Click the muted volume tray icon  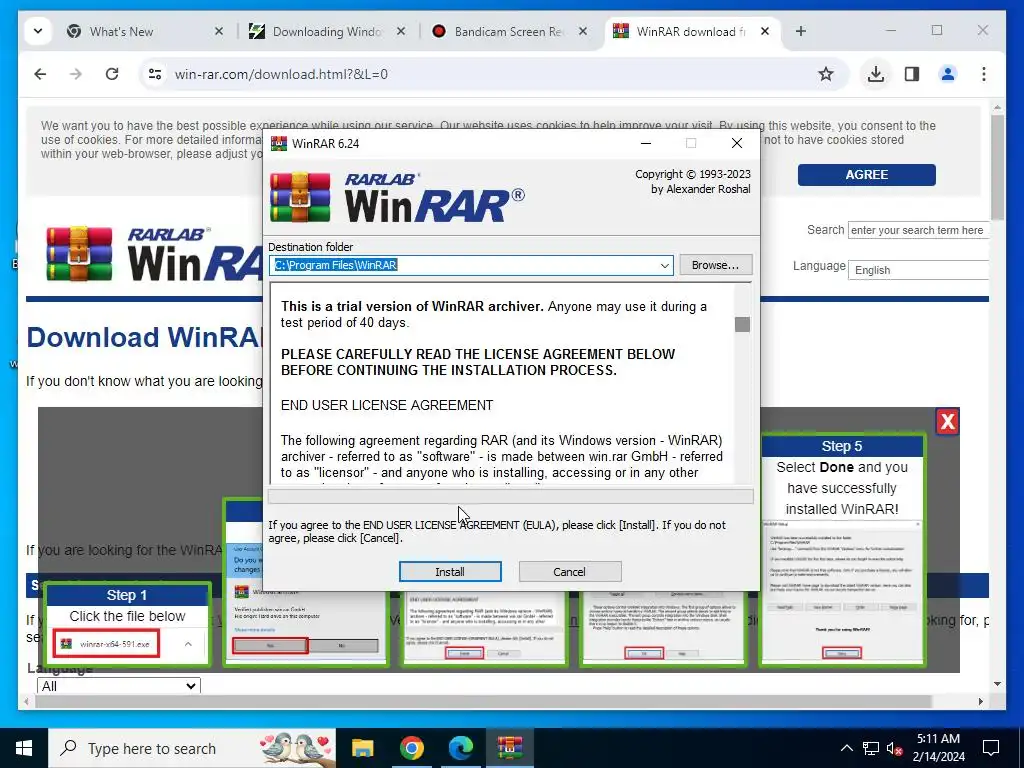(x=894, y=748)
